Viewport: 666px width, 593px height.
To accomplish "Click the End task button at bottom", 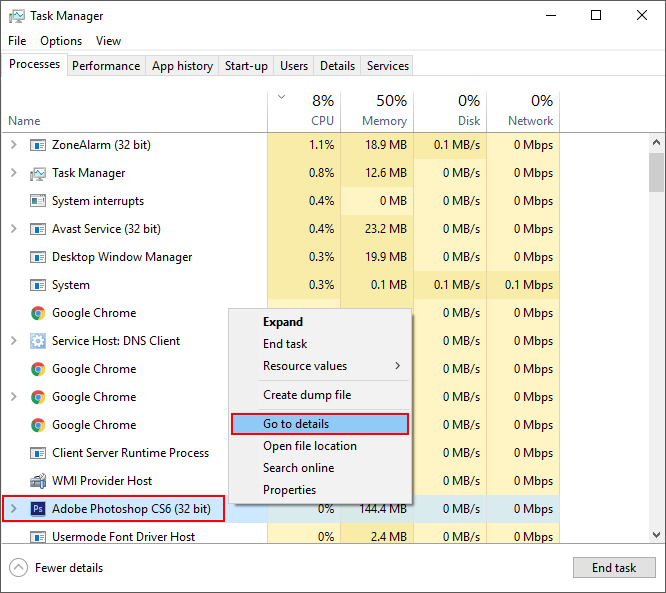I will pos(614,568).
